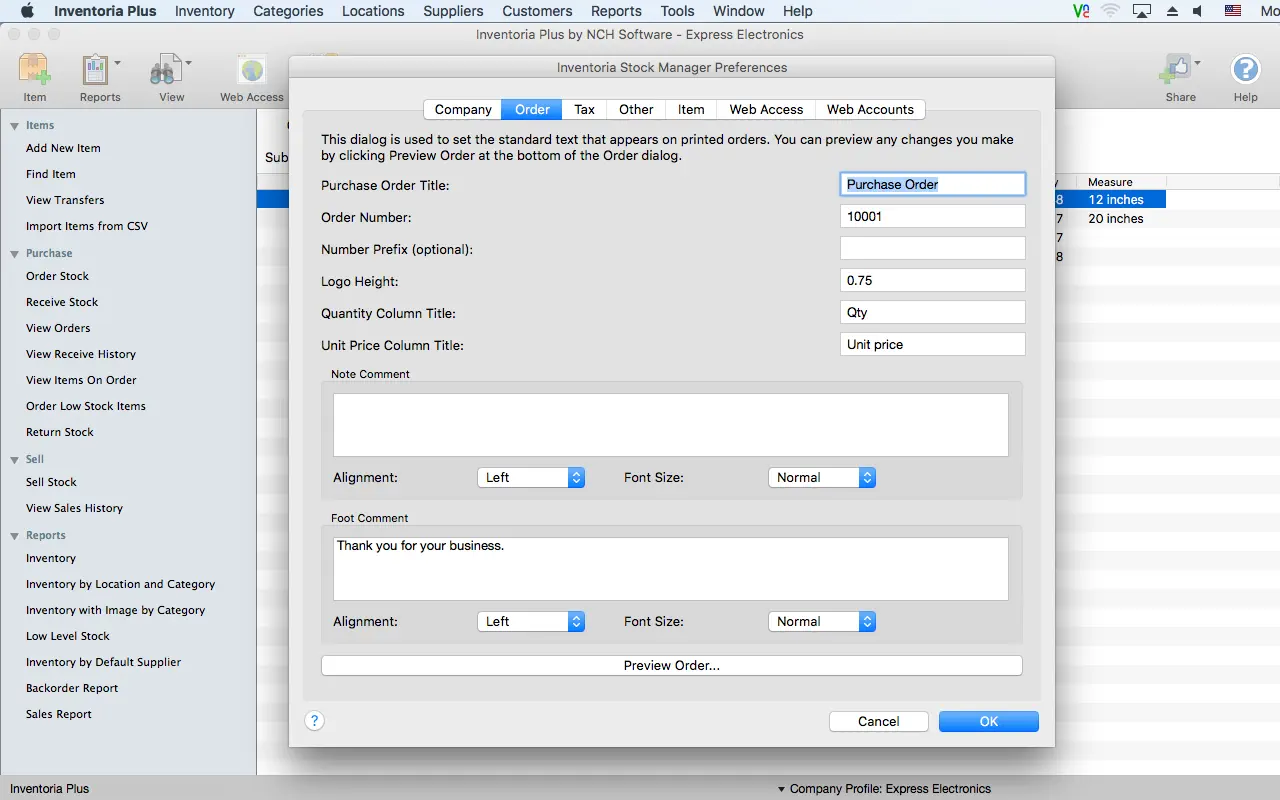Image resolution: width=1280 pixels, height=800 pixels.
Task: Switch to the Tax tab
Action: pyautogui.click(x=584, y=110)
